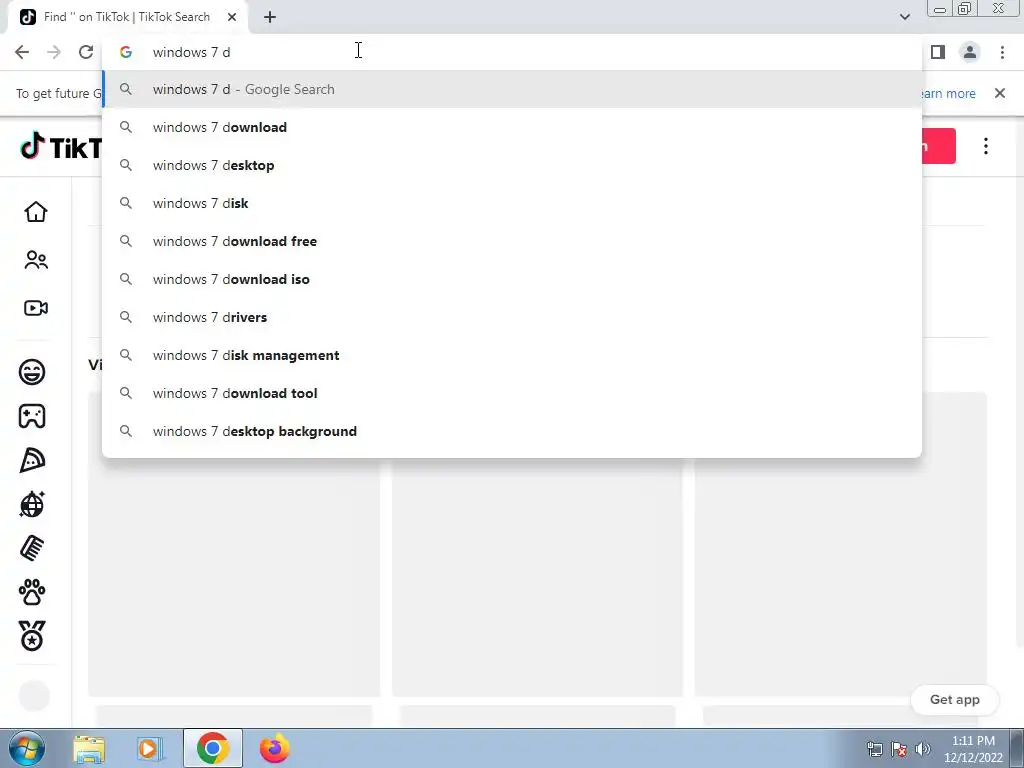The image size is (1024, 768).
Task: Click the network tray icon
Action: click(874, 749)
